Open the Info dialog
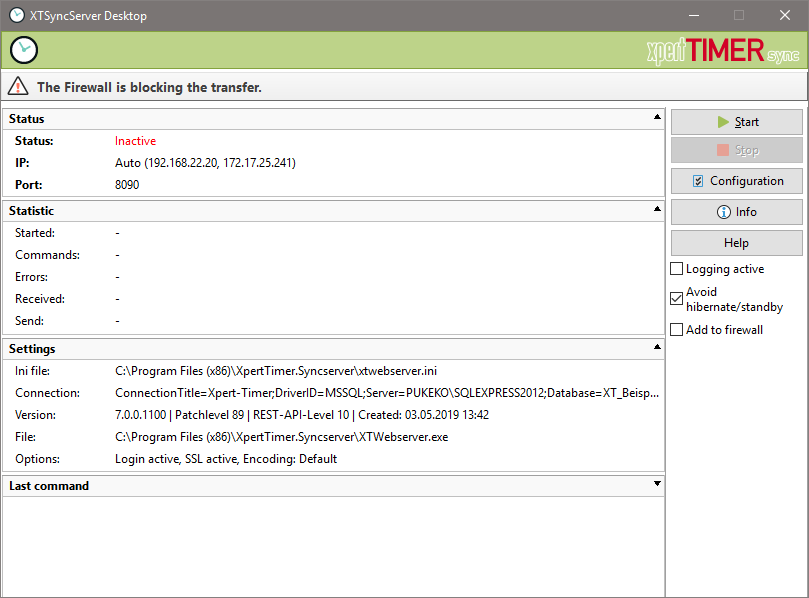 coord(736,212)
